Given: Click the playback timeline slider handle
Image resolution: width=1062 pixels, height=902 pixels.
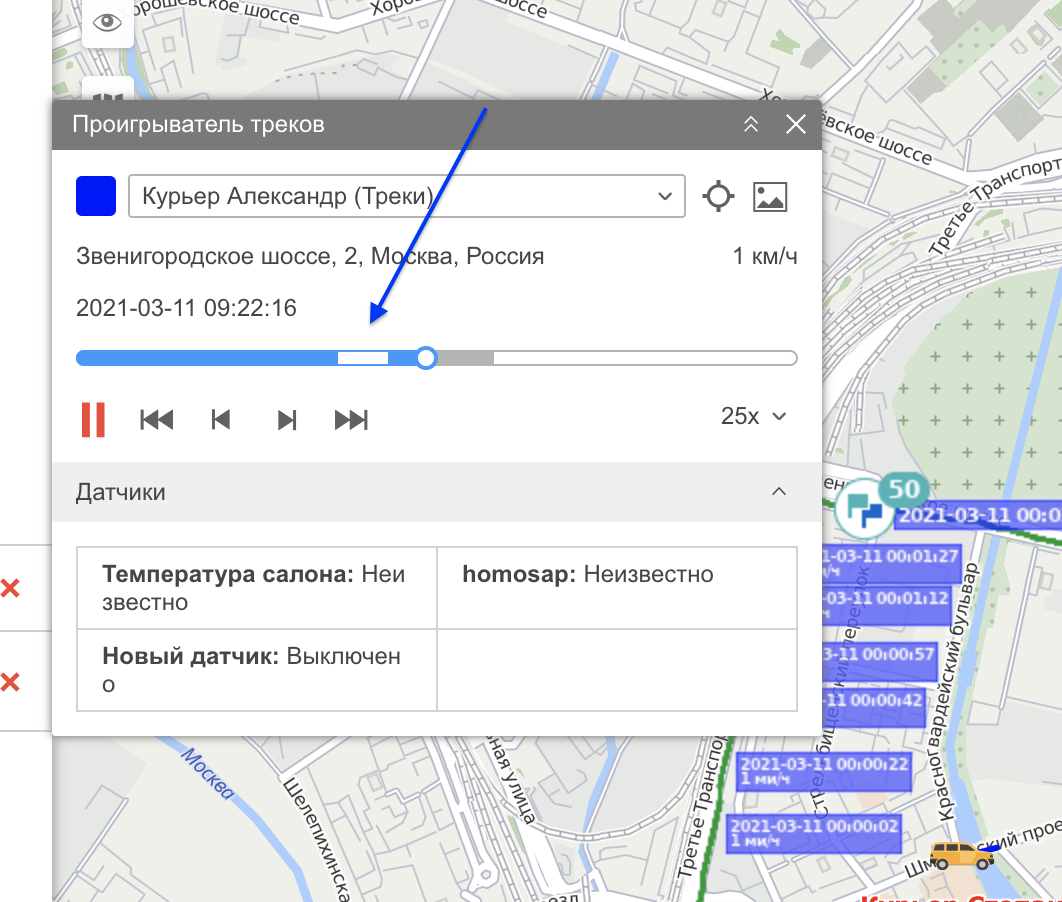Looking at the screenshot, I should [x=426, y=358].
